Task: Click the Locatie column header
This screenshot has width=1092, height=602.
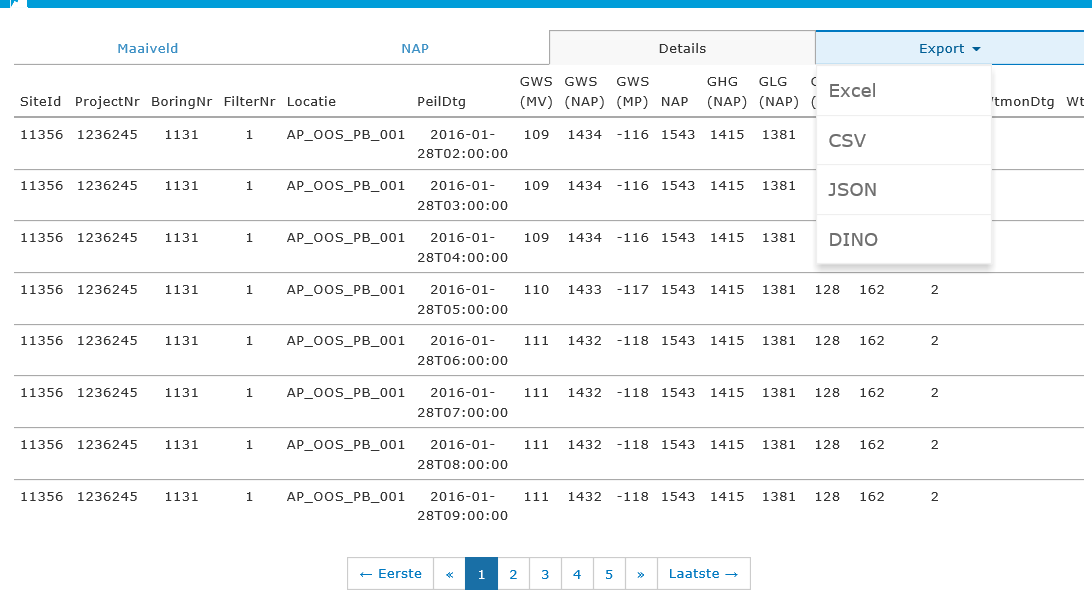Action: tap(311, 102)
